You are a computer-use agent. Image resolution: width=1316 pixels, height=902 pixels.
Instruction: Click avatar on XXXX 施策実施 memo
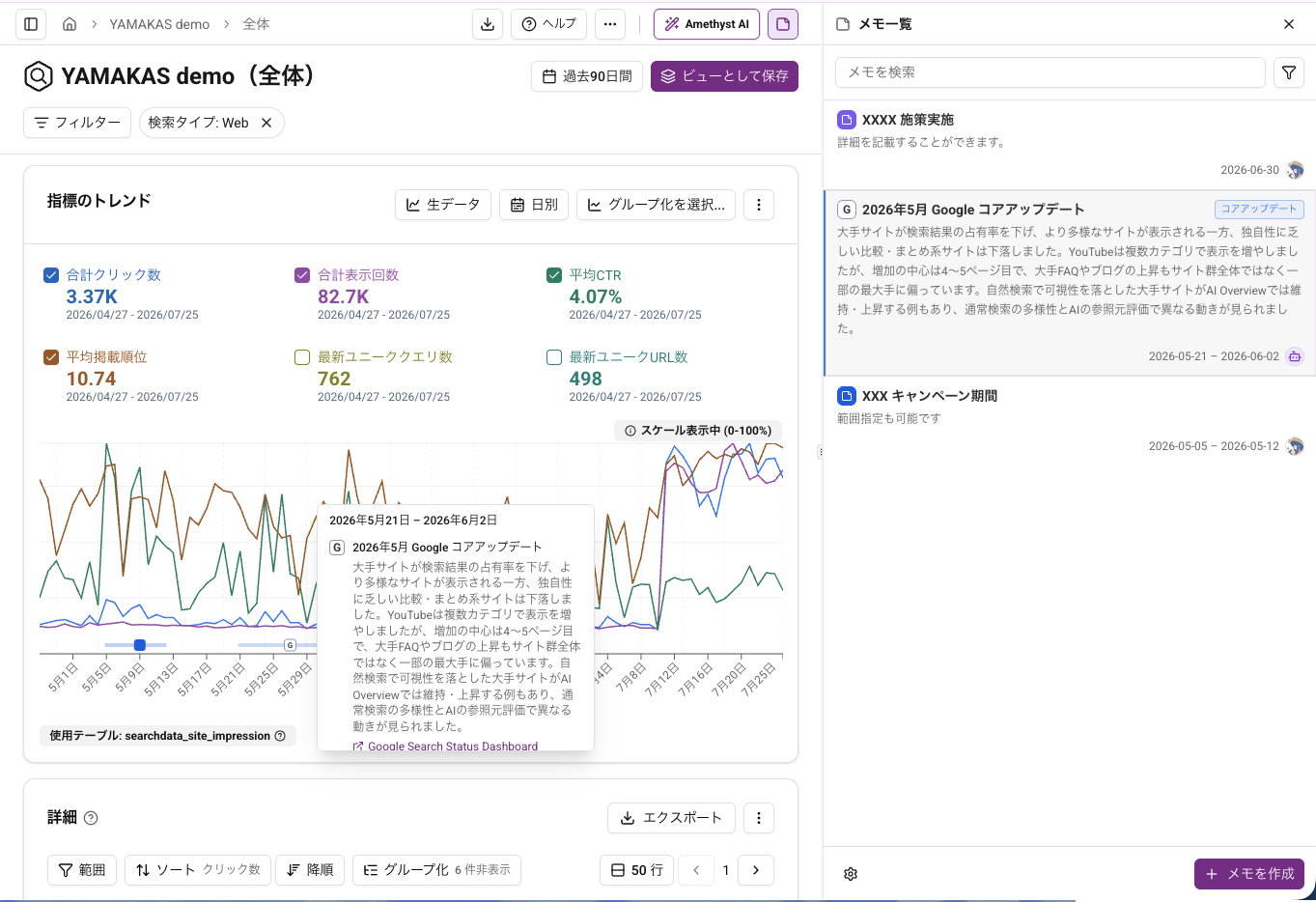coord(1295,170)
